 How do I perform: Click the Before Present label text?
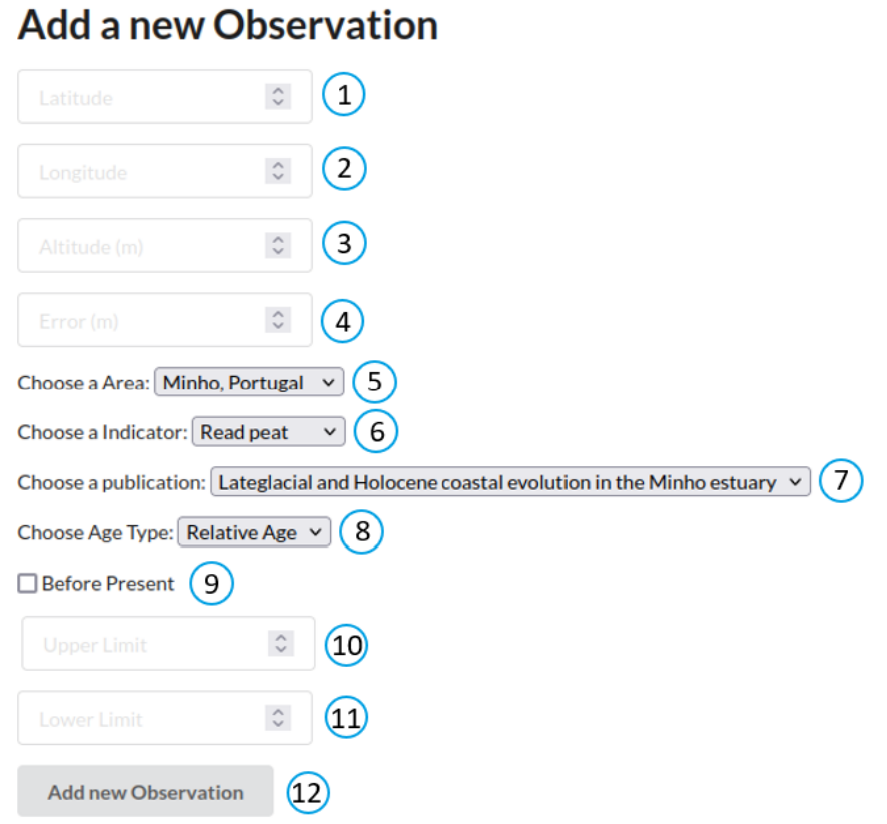click(108, 584)
